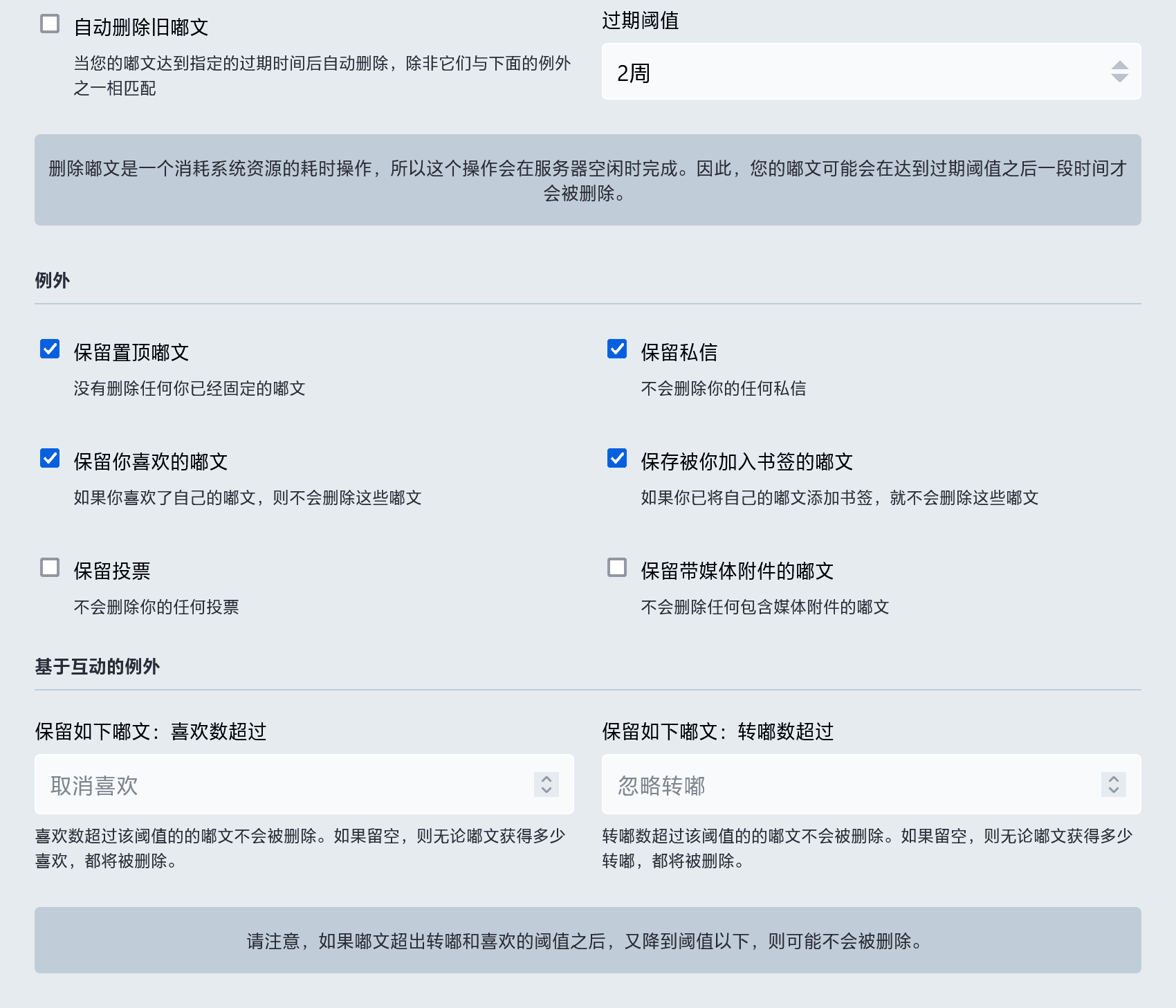Click the stepper next to 取消喜欢
This screenshot has height=1008, width=1176.
(545, 784)
